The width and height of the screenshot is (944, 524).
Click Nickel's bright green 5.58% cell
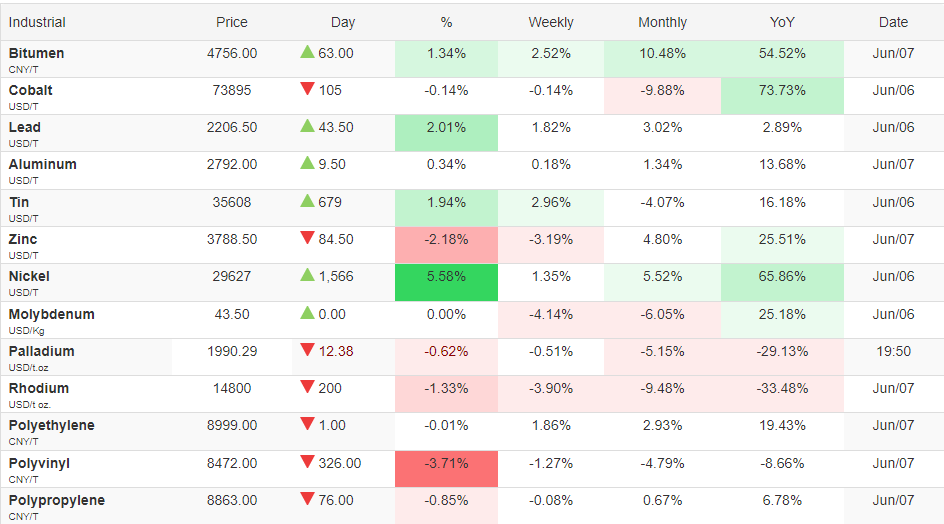point(446,282)
